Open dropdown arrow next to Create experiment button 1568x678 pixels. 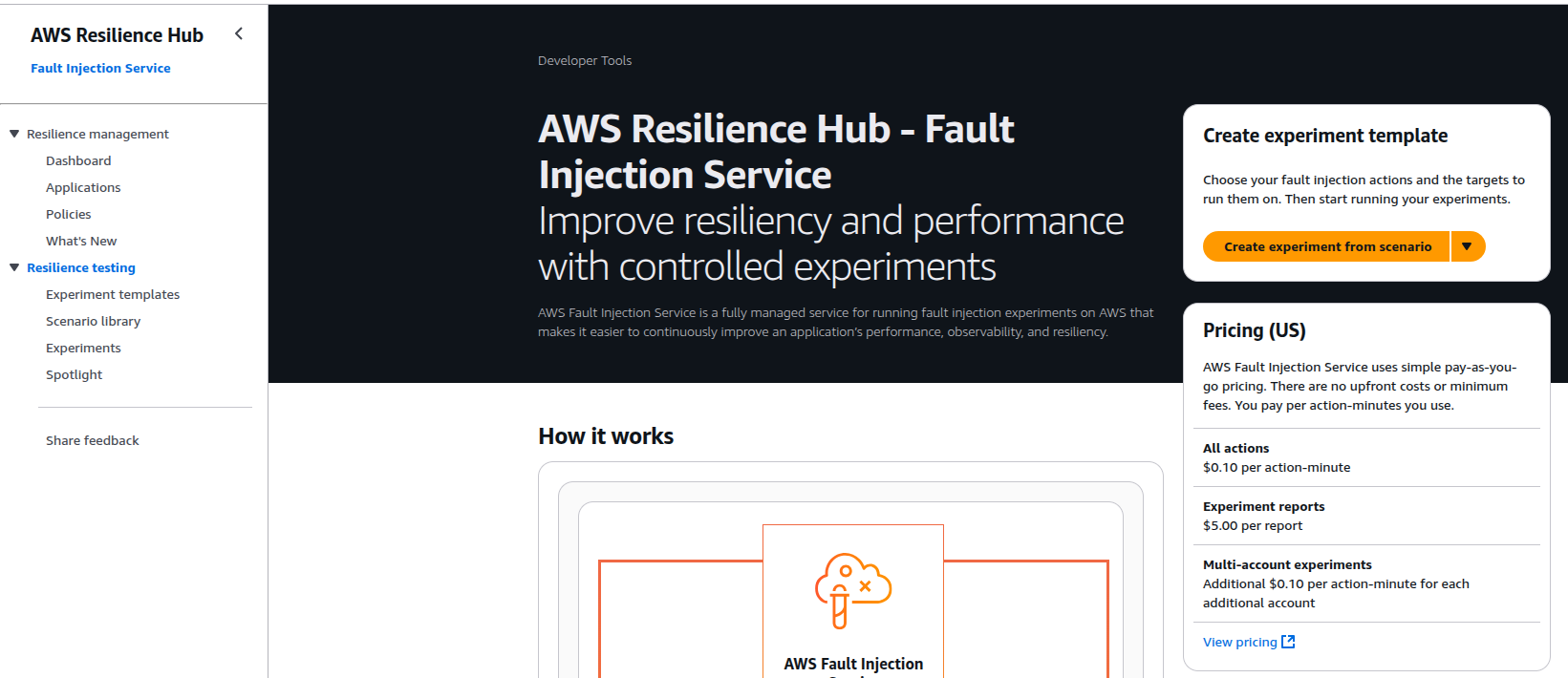pyautogui.click(x=1468, y=246)
